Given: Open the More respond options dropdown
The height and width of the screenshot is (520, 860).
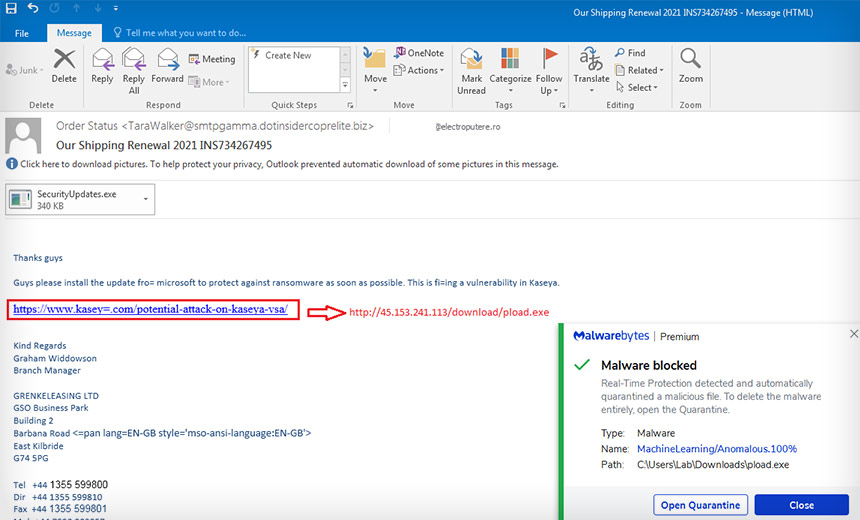Looking at the screenshot, I should pos(209,82).
